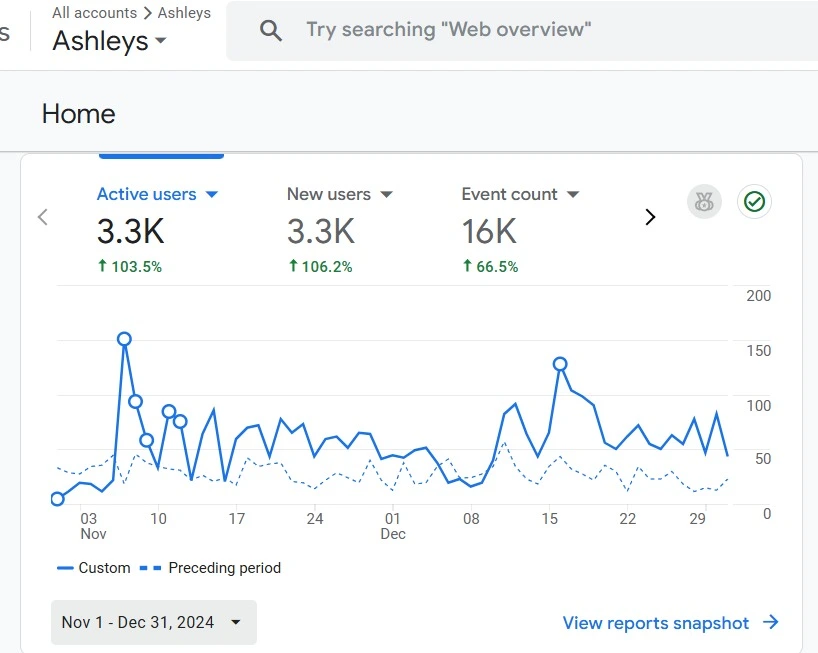Show next metrics with right chevron
The width and height of the screenshot is (818, 653).
pos(650,217)
